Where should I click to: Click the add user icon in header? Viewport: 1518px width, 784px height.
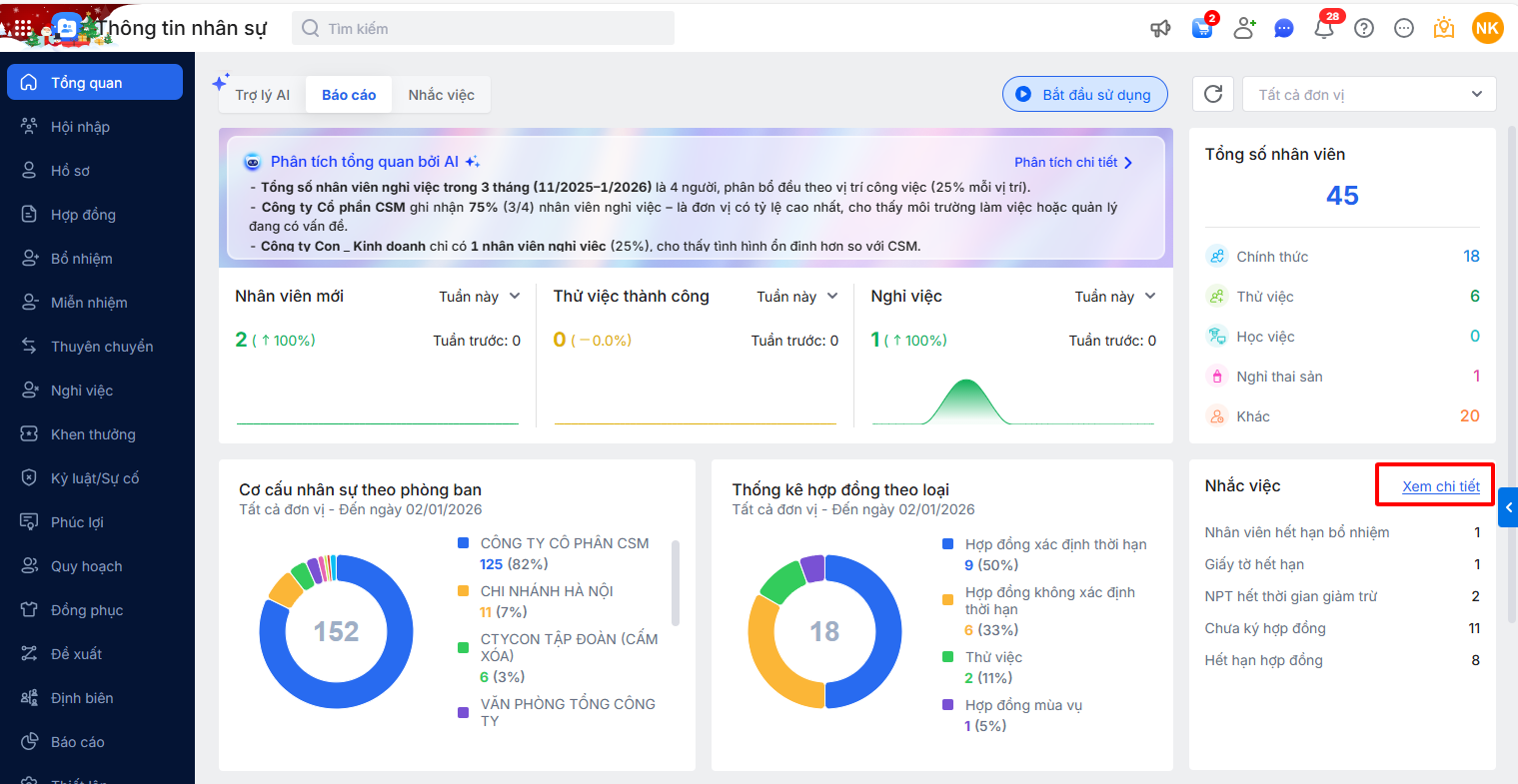click(1244, 28)
